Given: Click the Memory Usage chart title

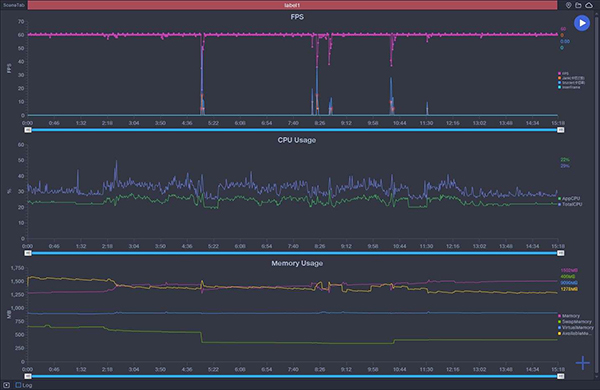Looking at the screenshot, I should tap(297, 263).
